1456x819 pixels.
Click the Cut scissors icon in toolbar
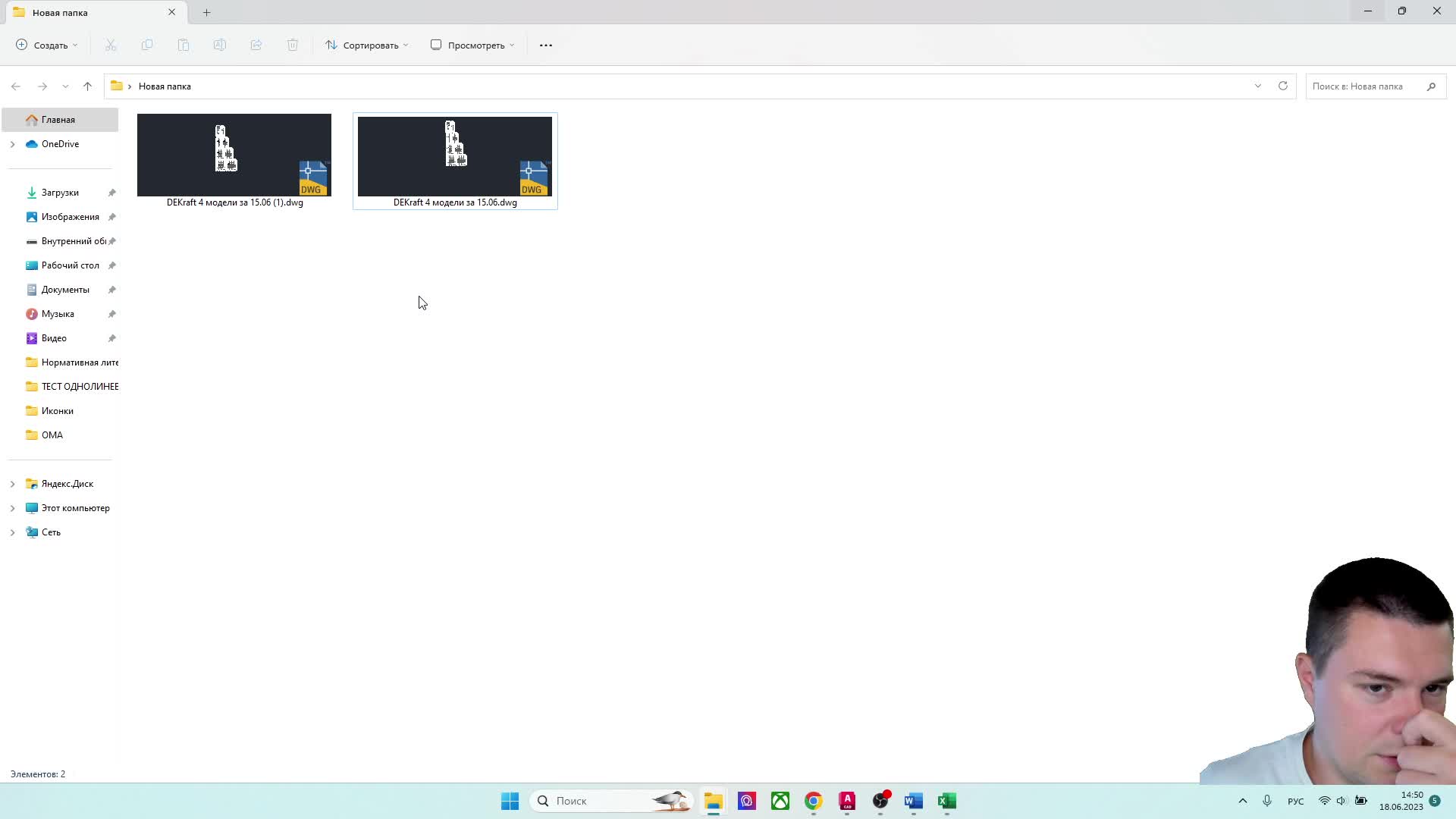(111, 45)
